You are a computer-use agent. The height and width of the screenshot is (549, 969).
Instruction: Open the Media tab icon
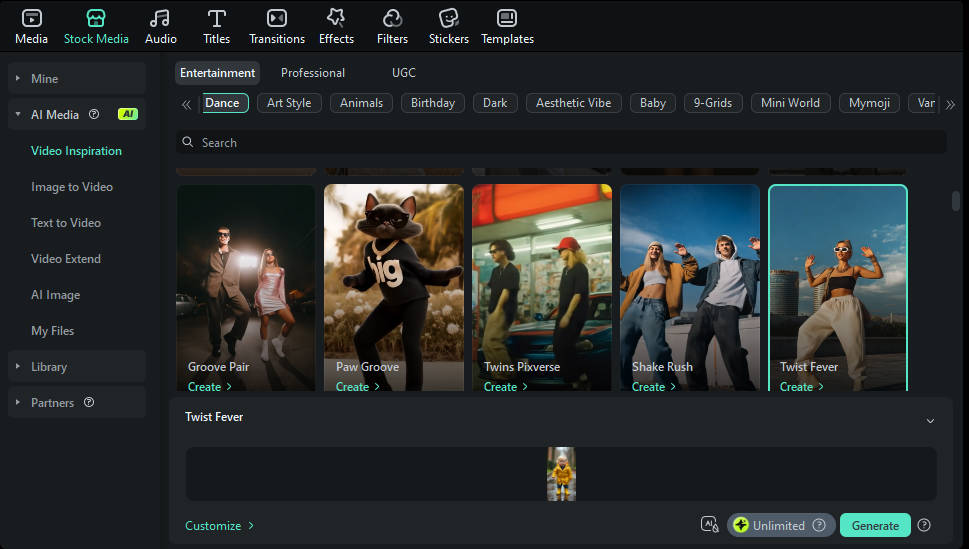(32, 19)
